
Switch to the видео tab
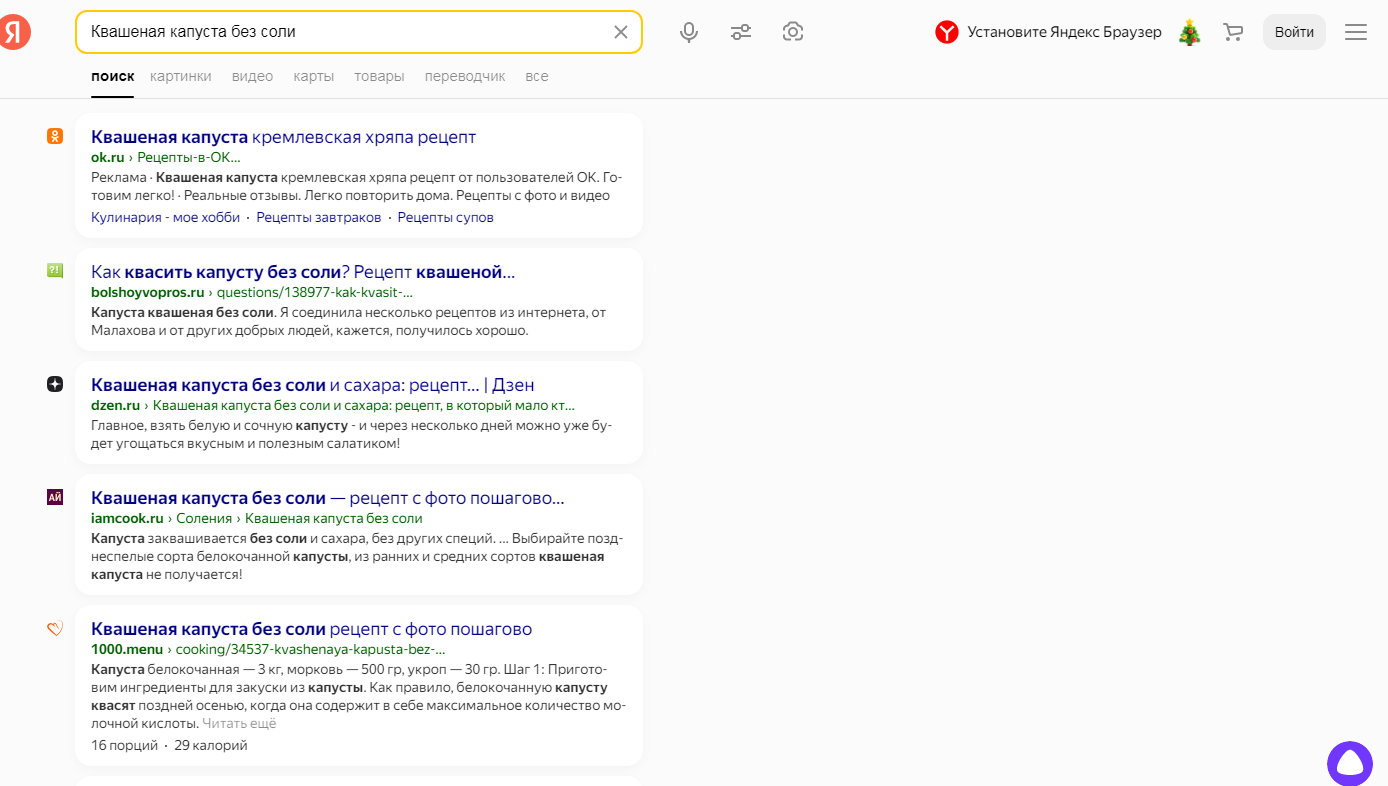pos(252,76)
